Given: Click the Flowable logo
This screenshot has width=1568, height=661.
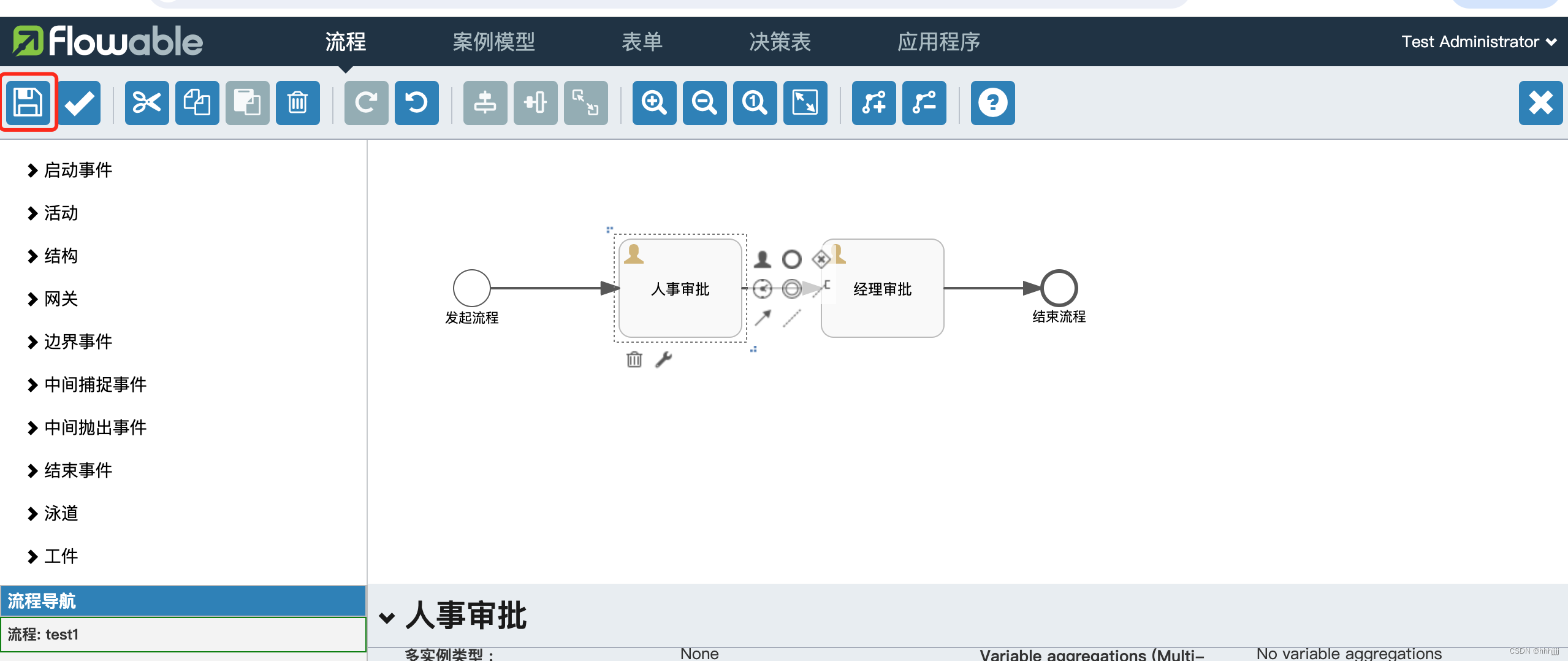Looking at the screenshot, I should point(108,41).
